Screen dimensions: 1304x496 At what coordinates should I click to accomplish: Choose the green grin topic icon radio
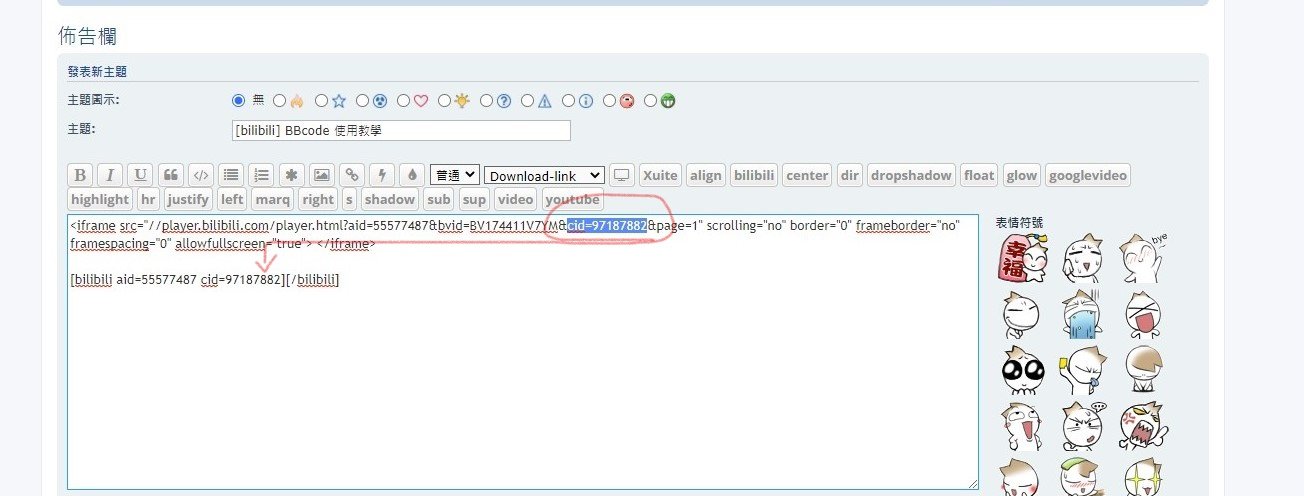click(x=651, y=100)
